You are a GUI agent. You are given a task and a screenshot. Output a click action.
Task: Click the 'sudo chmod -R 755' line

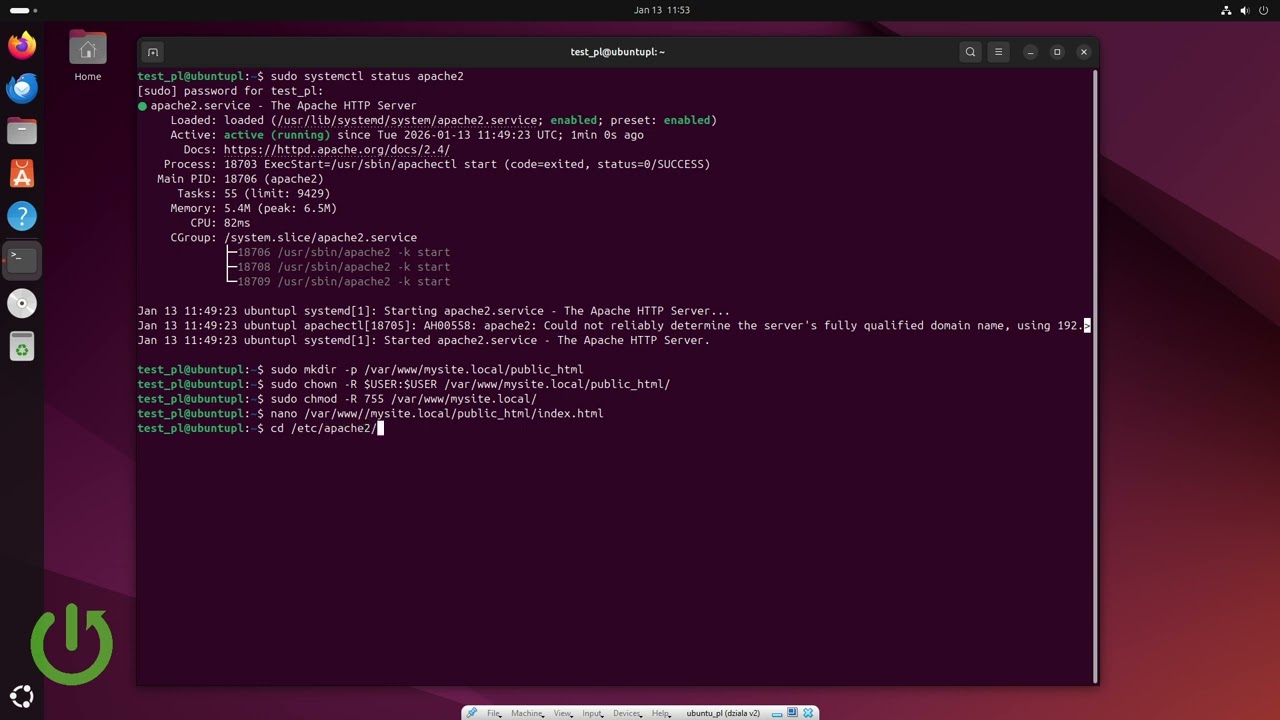tap(403, 399)
